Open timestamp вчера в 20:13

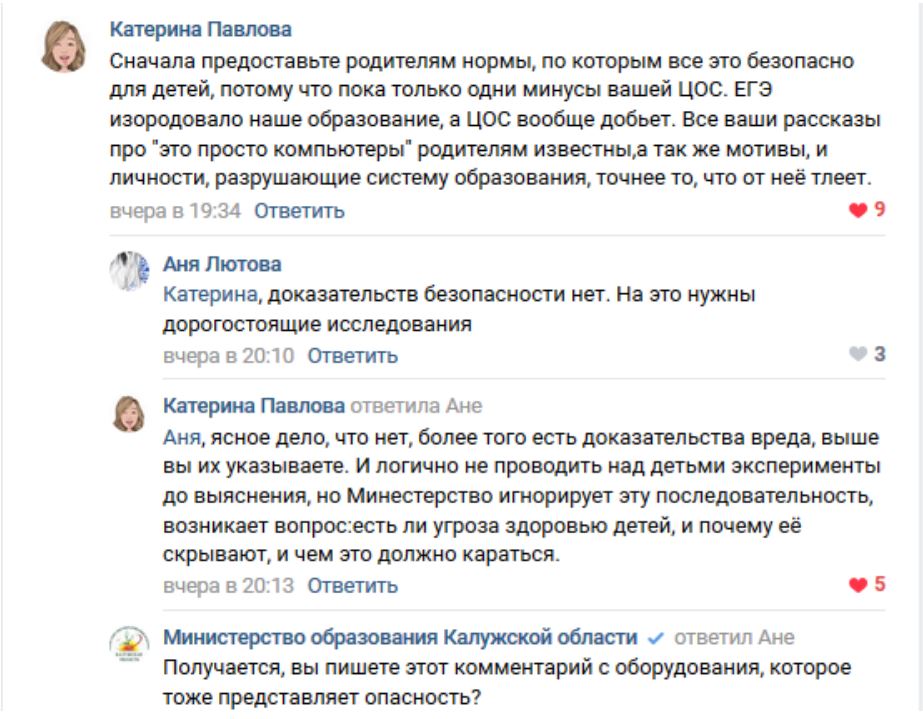pyautogui.click(x=228, y=585)
